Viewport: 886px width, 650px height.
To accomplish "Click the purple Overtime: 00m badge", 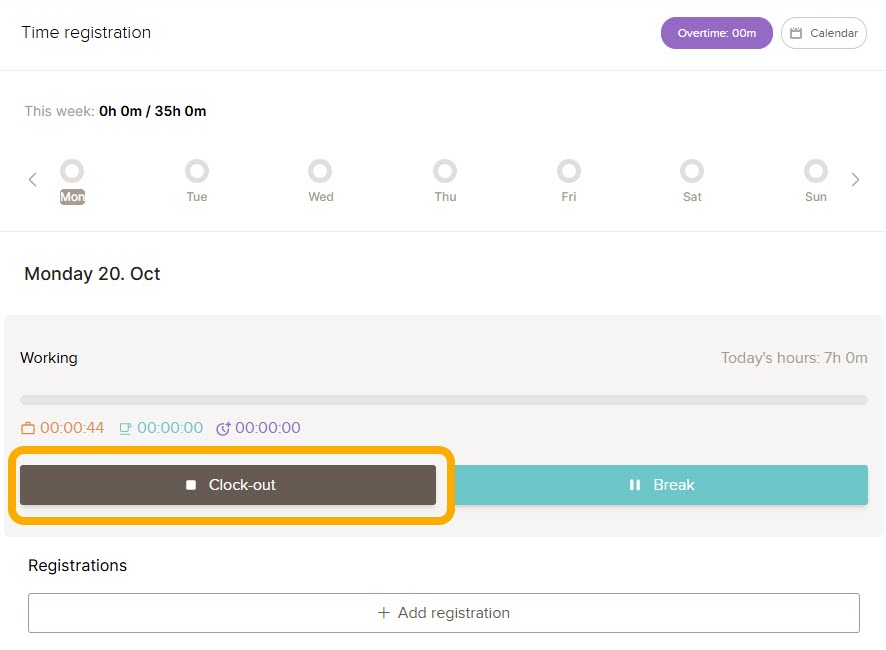I will click(x=716, y=33).
